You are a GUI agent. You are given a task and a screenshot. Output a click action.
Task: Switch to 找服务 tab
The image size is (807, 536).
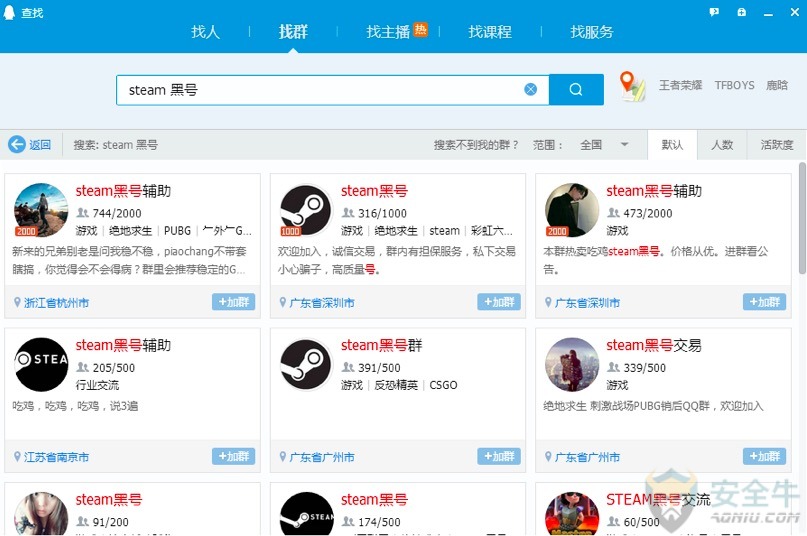(592, 32)
